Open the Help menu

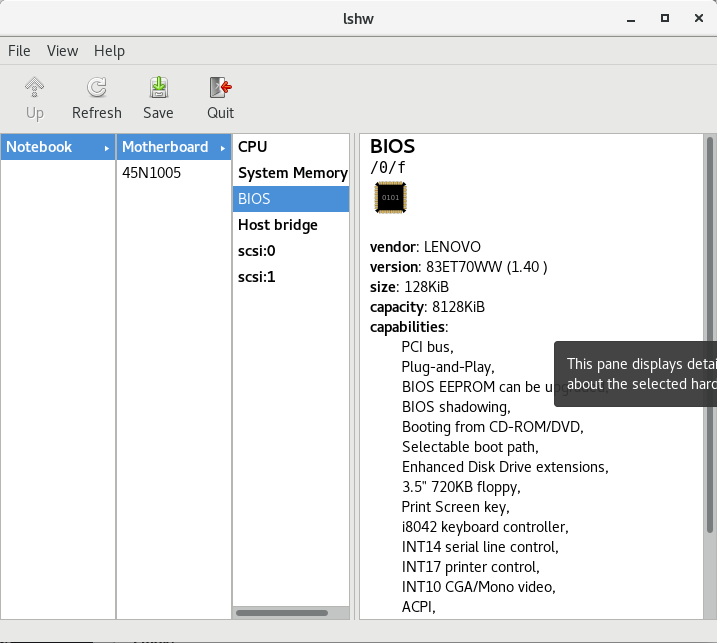coord(109,51)
